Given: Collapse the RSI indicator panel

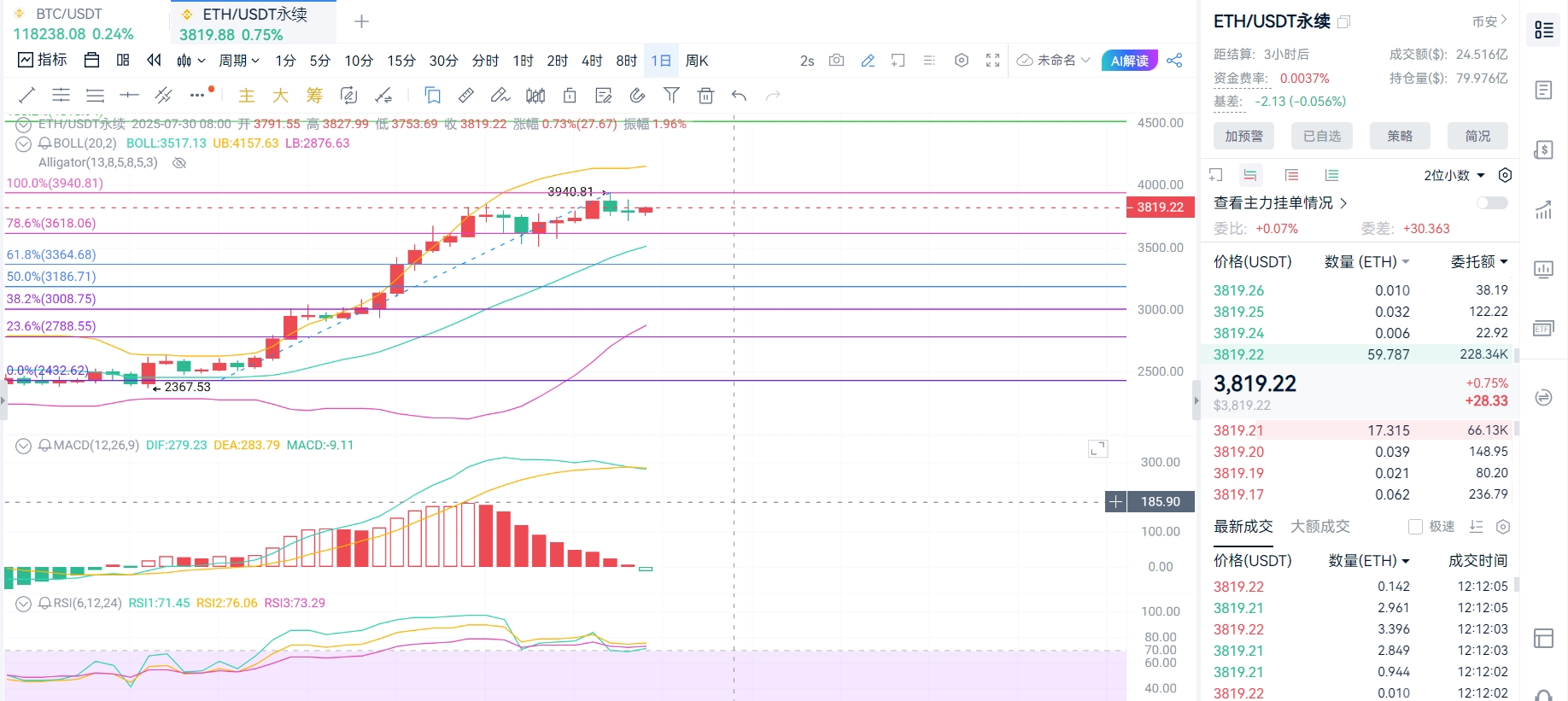Looking at the screenshot, I should click(24, 604).
